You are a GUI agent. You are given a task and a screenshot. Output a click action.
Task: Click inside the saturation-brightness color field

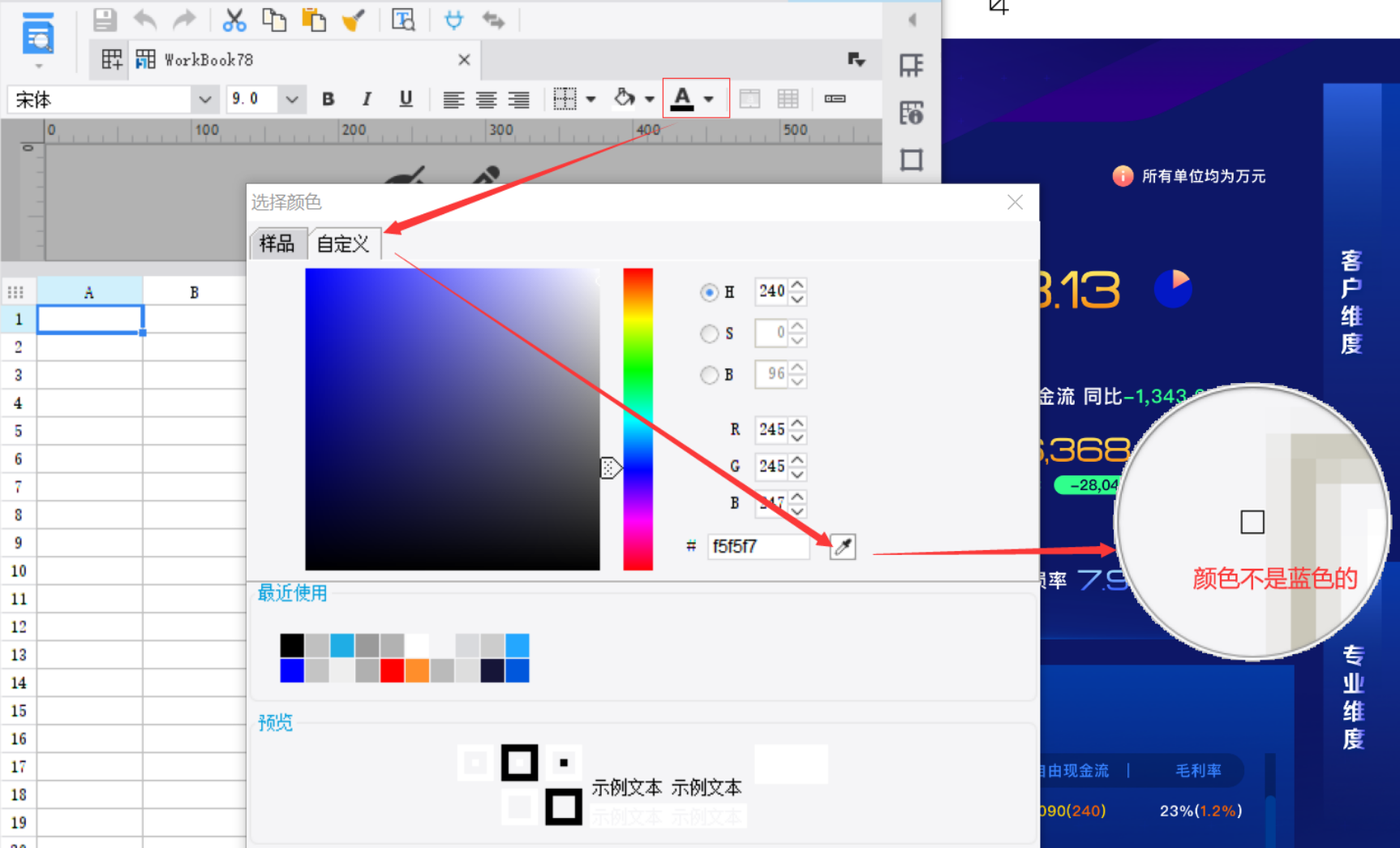[453, 419]
